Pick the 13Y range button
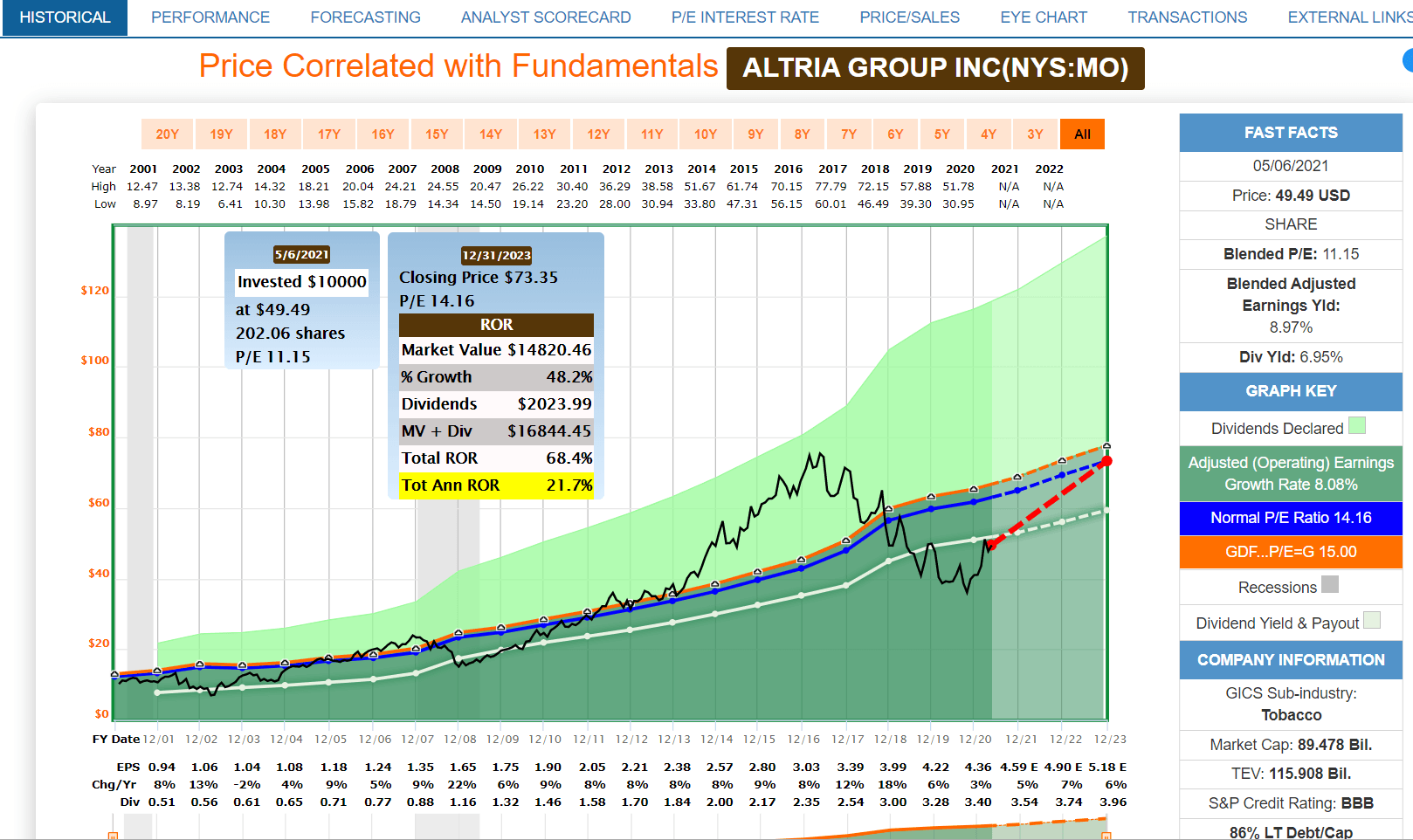Viewport: 1413px width, 840px height. pos(544,134)
